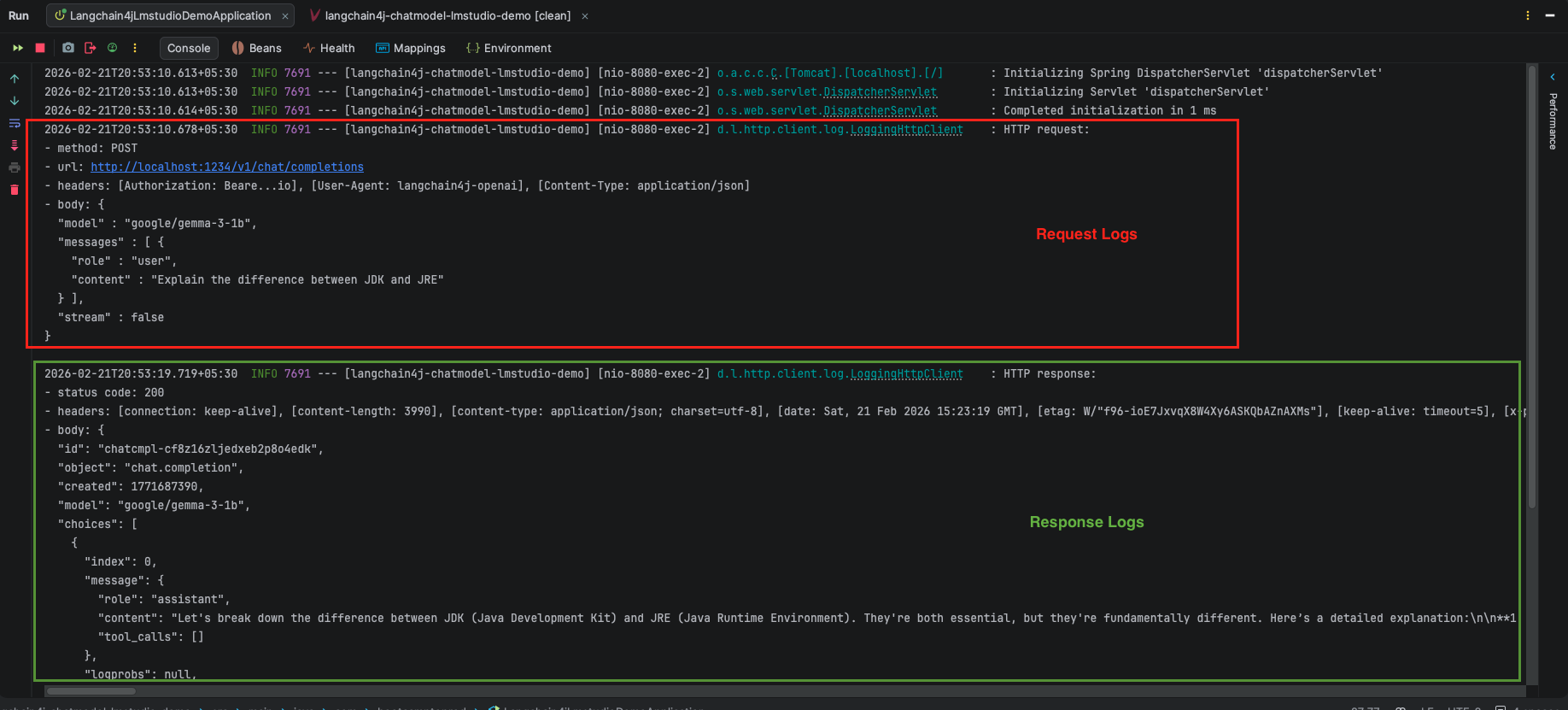
Task: Open the localhost:1234 chat completions URL
Action: 227,167
